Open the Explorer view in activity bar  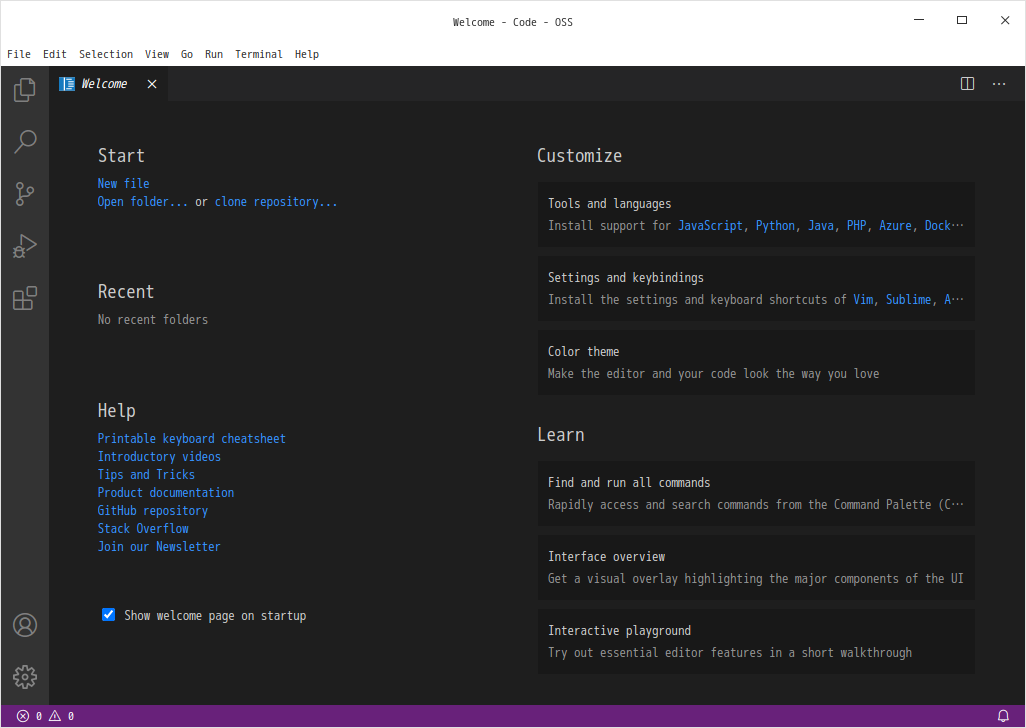pos(25,90)
